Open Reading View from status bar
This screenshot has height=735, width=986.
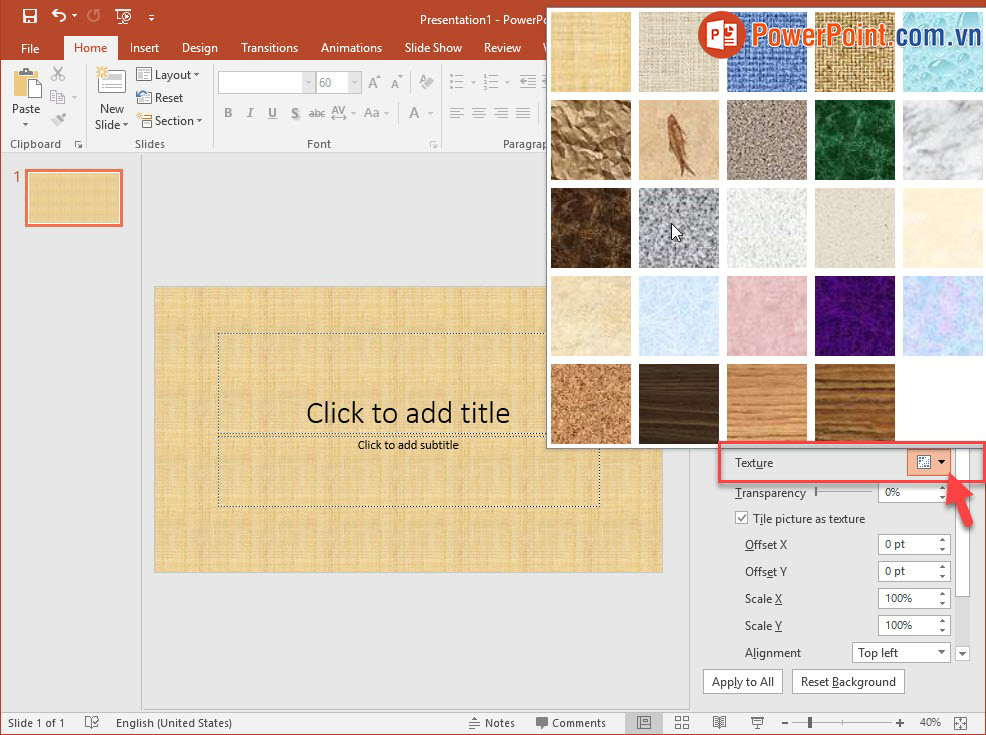coord(719,723)
